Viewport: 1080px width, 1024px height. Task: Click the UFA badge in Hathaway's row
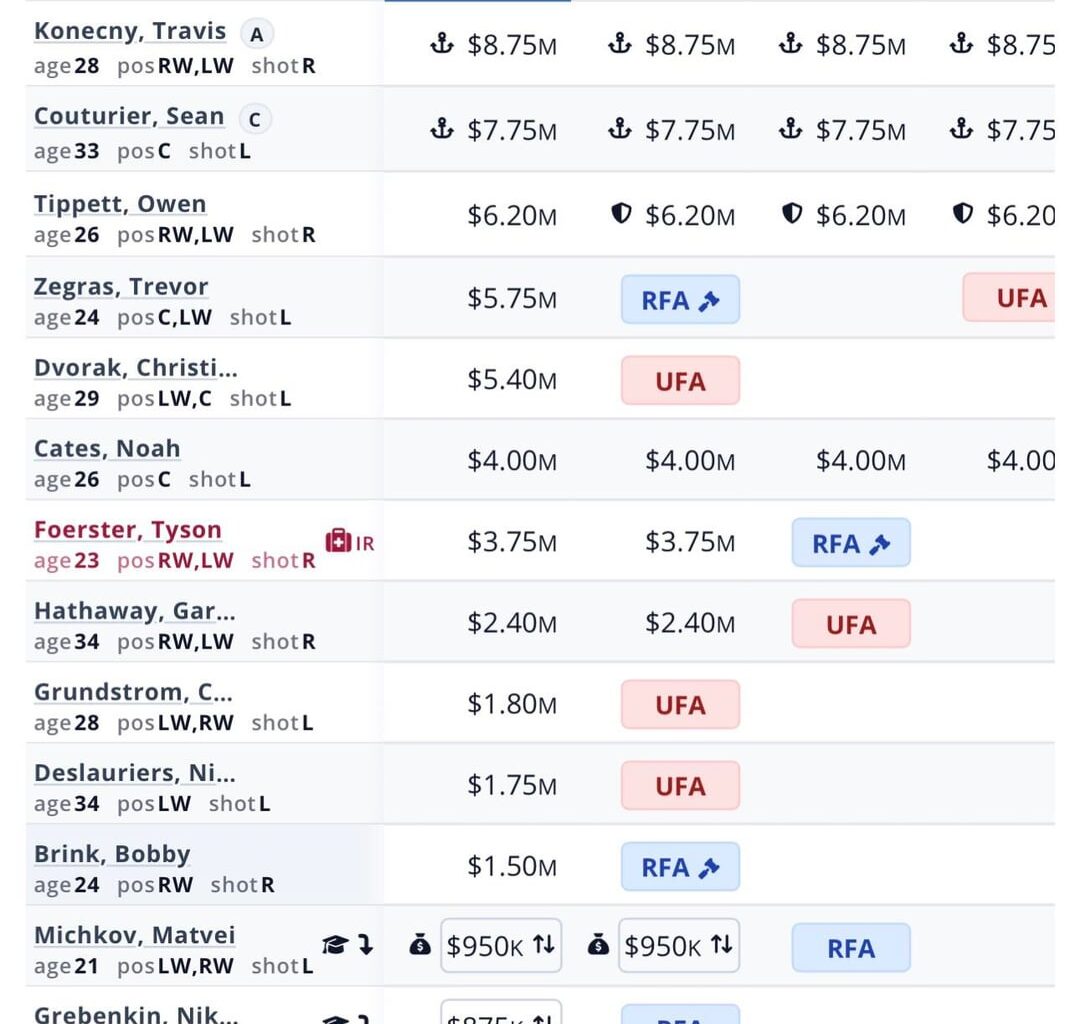tap(851, 624)
